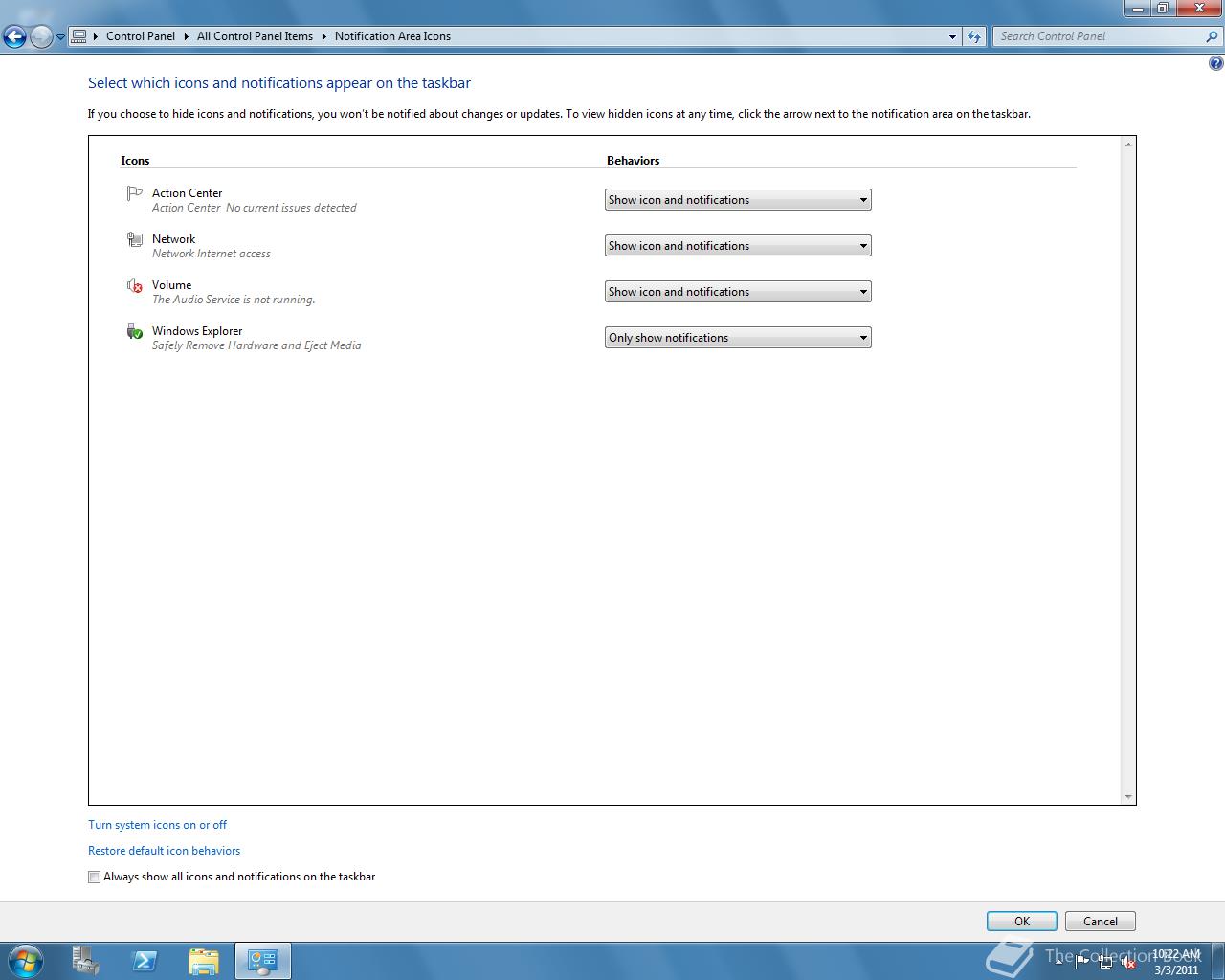Open Volume behavior dropdown

738,292
